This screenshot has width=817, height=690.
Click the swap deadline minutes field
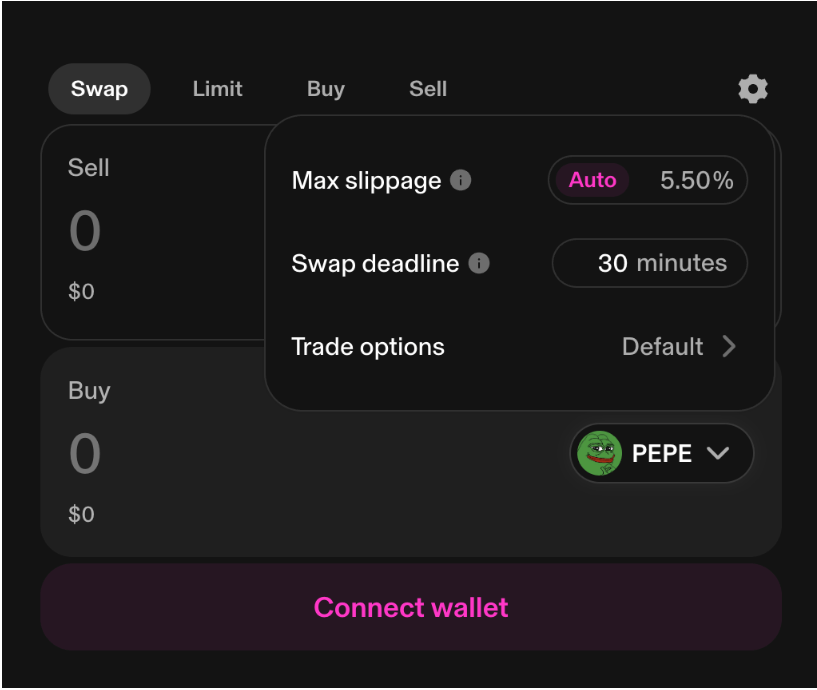tap(650, 263)
